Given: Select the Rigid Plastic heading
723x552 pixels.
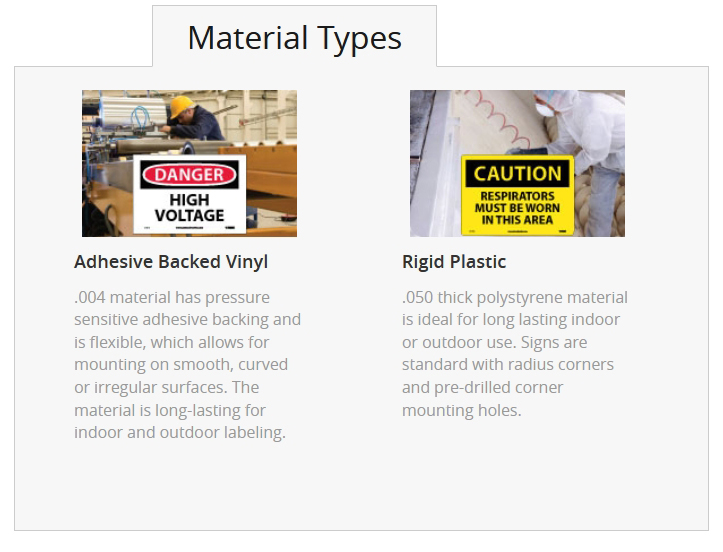Looking at the screenshot, I should click(x=454, y=261).
